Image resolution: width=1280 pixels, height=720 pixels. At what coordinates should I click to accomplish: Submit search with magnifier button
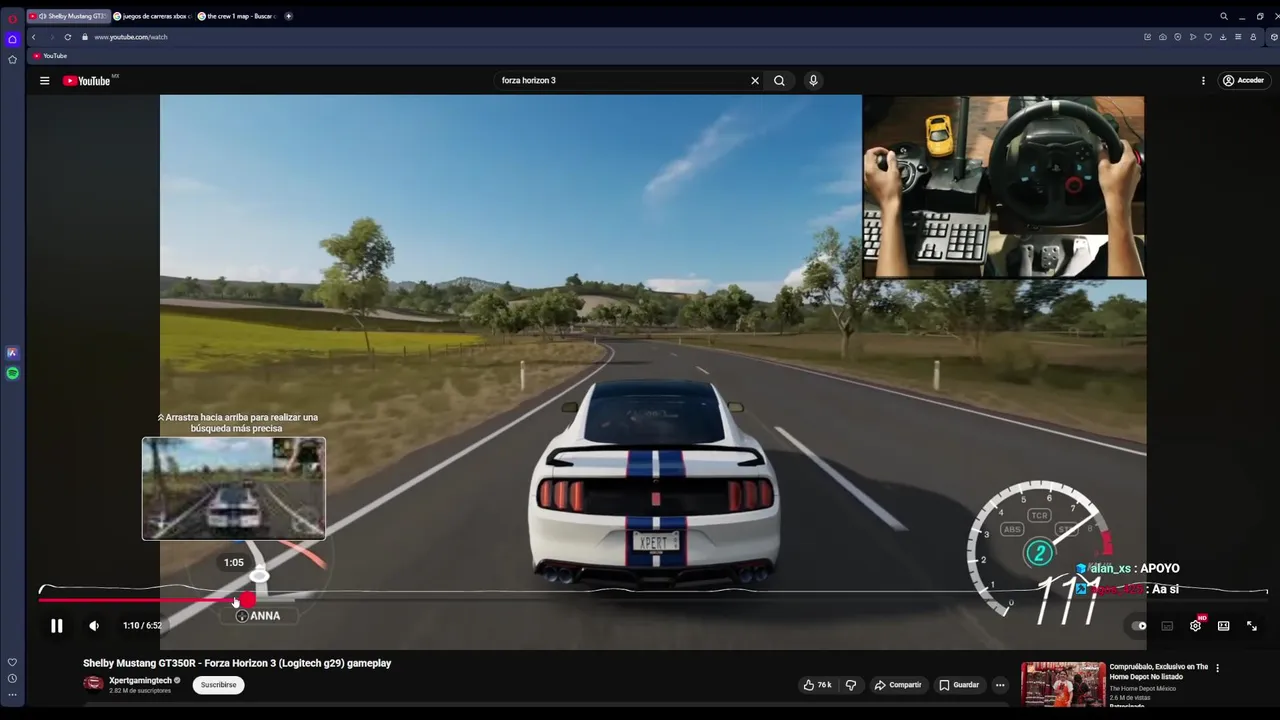tap(779, 81)
